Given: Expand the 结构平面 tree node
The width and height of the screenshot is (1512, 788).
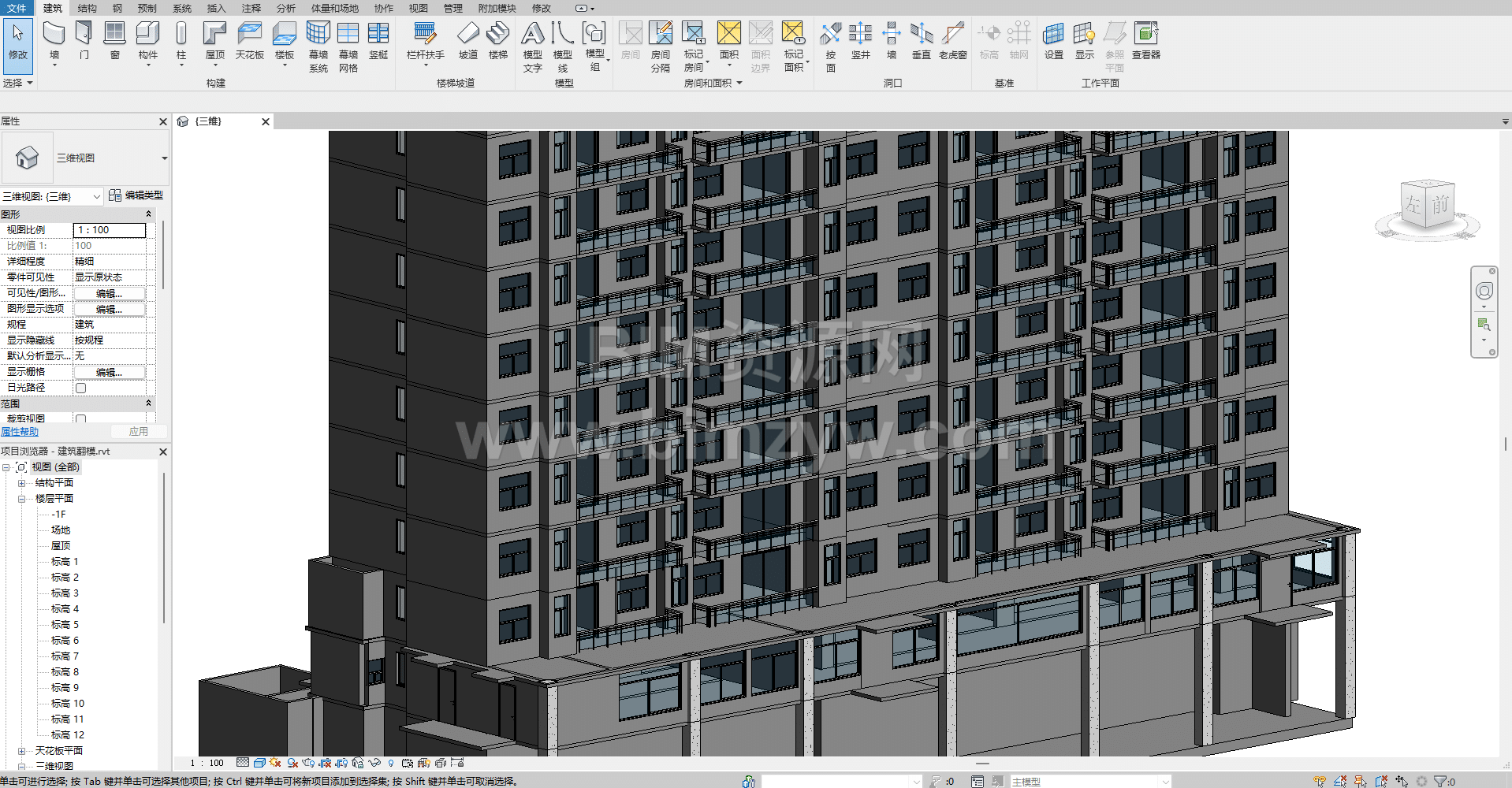Looking at the screenshot, I should click(22, 483).
